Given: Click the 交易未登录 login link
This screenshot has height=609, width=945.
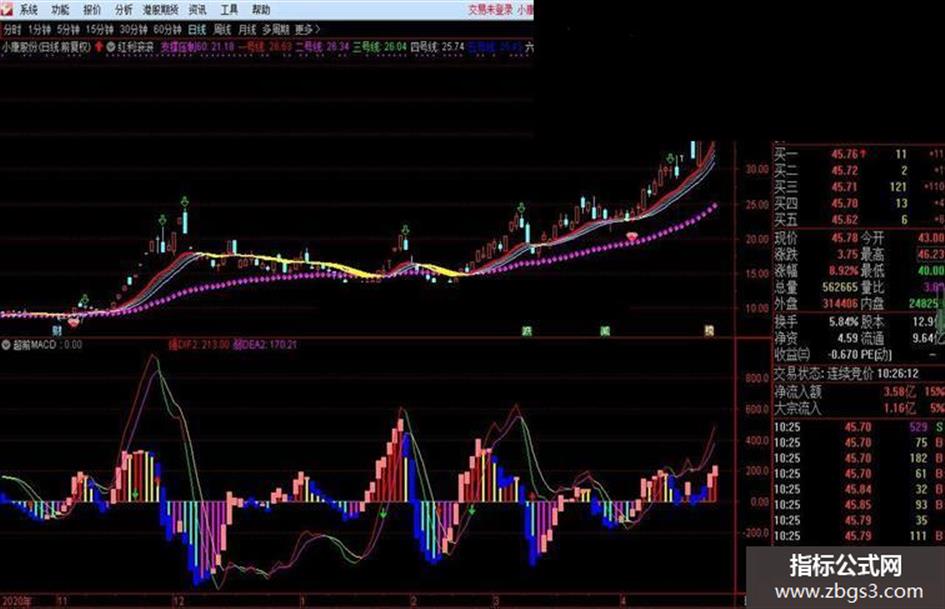Looking at the screenshot, I should [x=491, y=10].
